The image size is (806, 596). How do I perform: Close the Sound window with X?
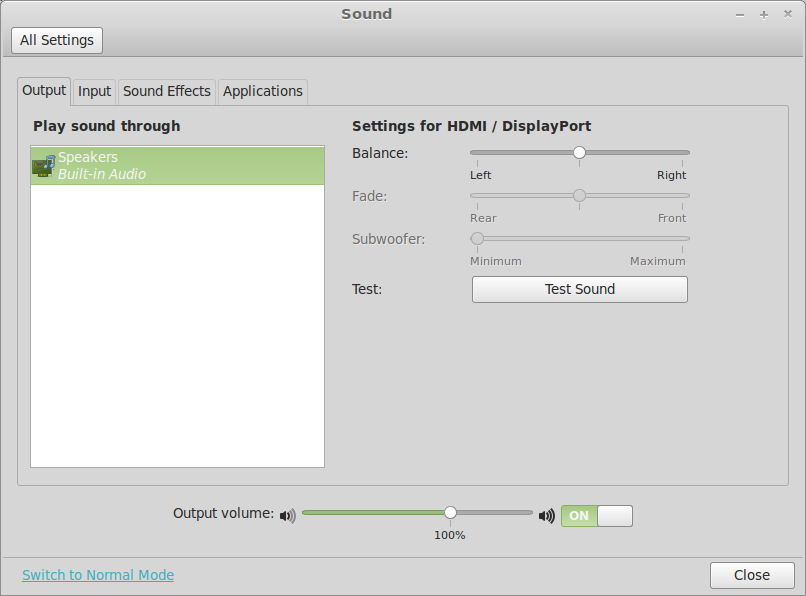pyautogui.click(x=787, y=14)
